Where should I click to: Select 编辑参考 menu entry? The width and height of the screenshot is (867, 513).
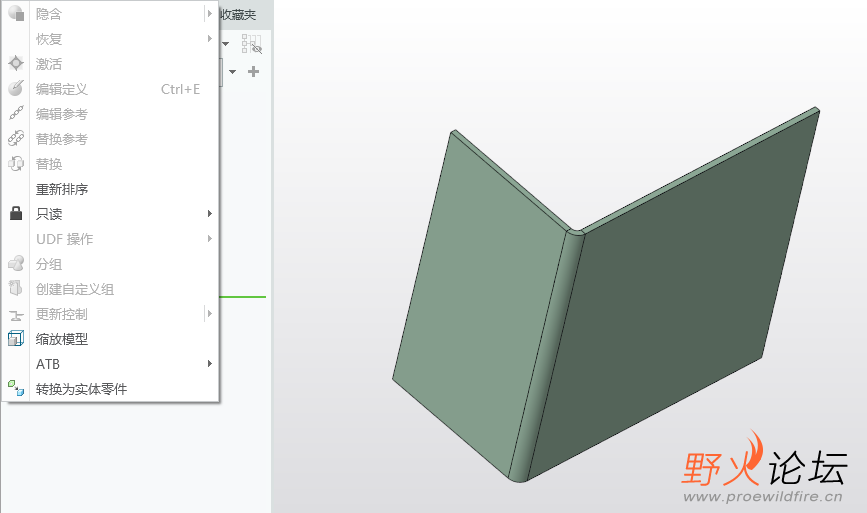(x=111, y=114)
